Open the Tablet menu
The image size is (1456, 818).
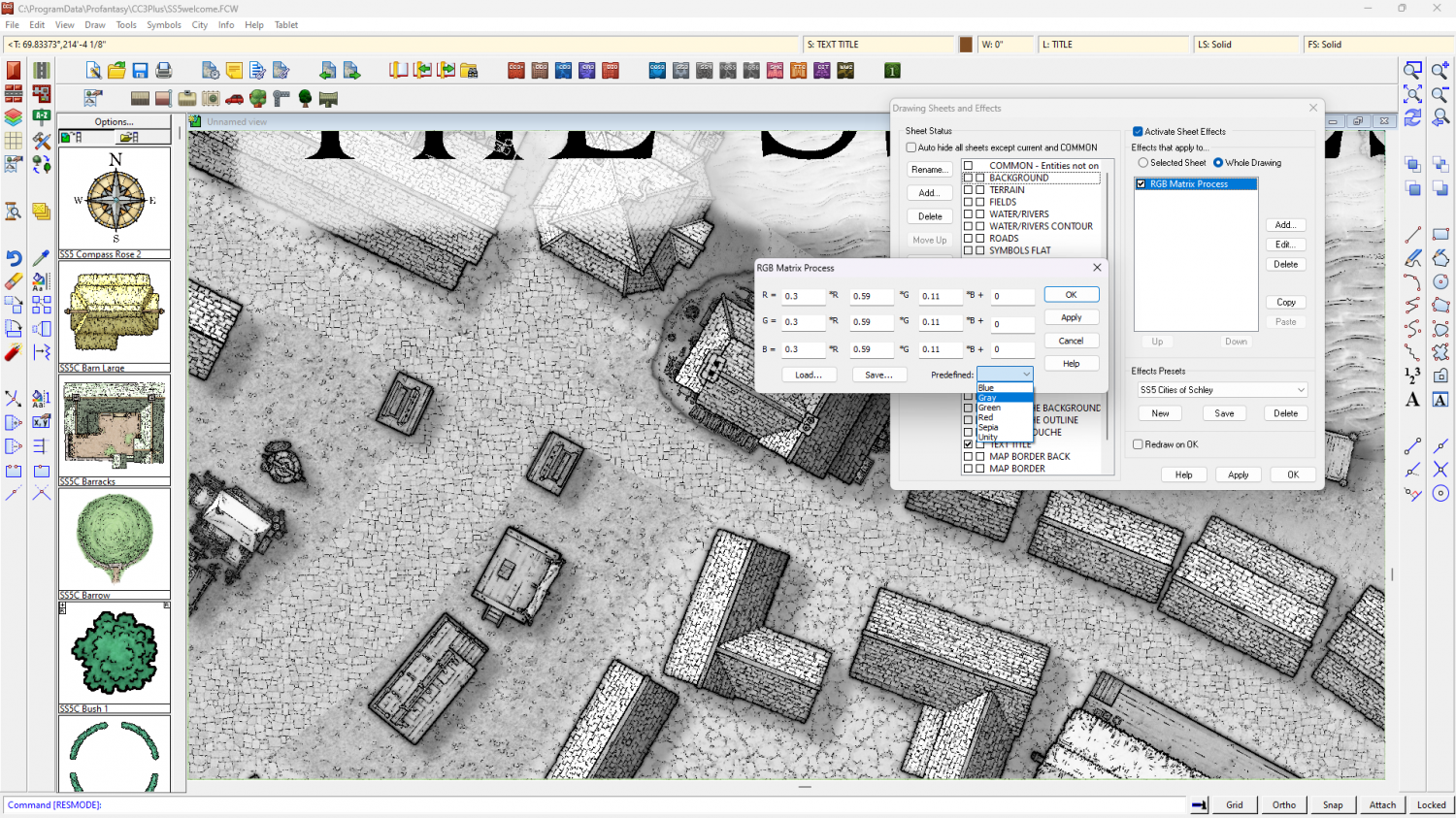coord(286,25)
